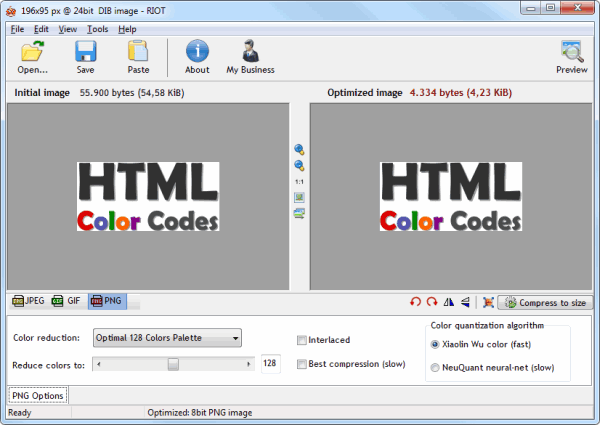Rotate image left with red counterclockwise arrow
This screenshot has height=425, width=600.
pyautogui.click(x=416, y=302)
